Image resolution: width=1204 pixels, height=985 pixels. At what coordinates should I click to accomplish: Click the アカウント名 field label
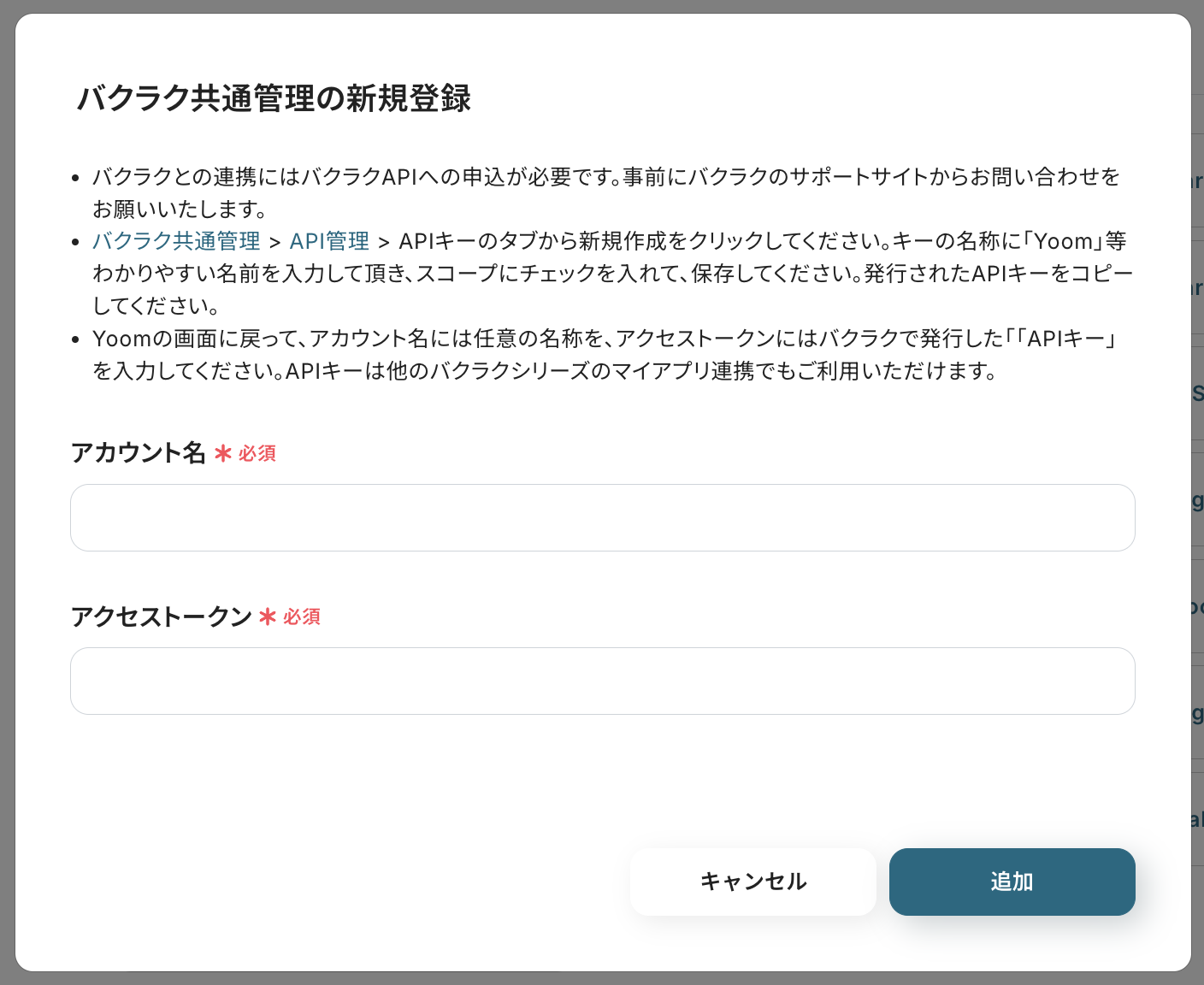(x=139, y=452)
